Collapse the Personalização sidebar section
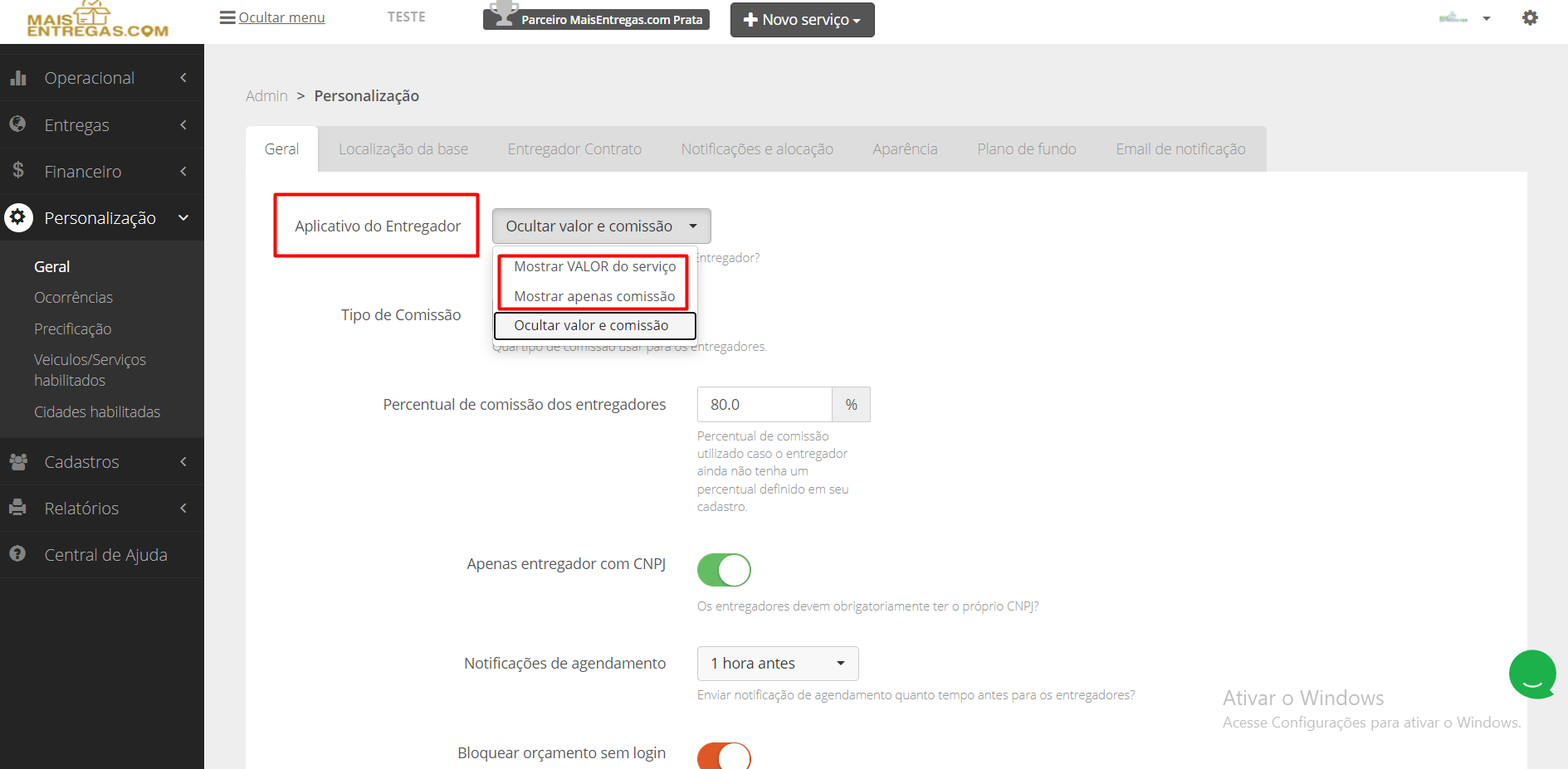 pos(102,218)
